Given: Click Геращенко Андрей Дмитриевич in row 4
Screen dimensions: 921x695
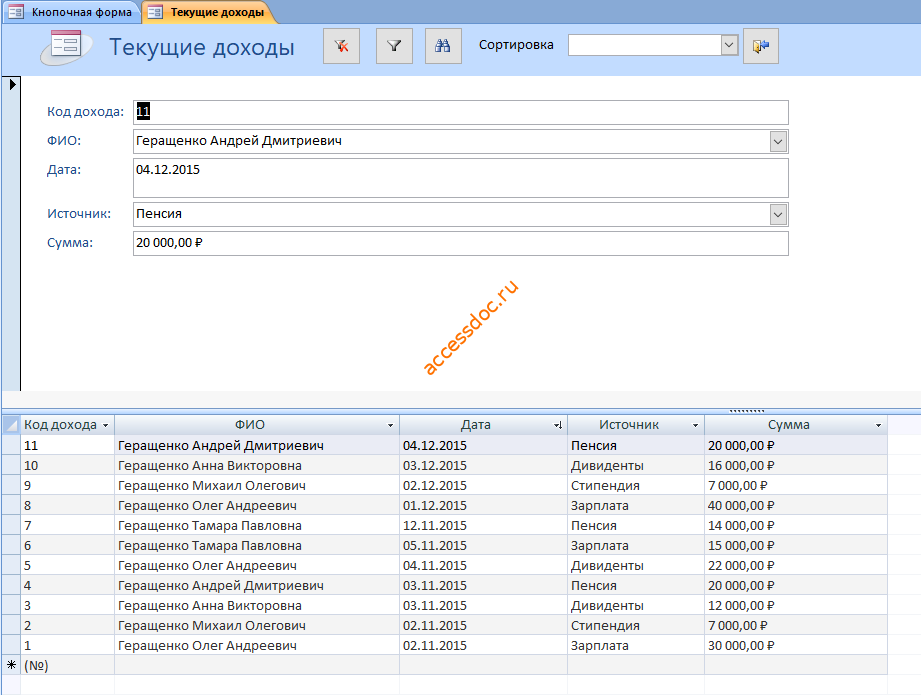Looking at the screenshot, I should 257,585.
